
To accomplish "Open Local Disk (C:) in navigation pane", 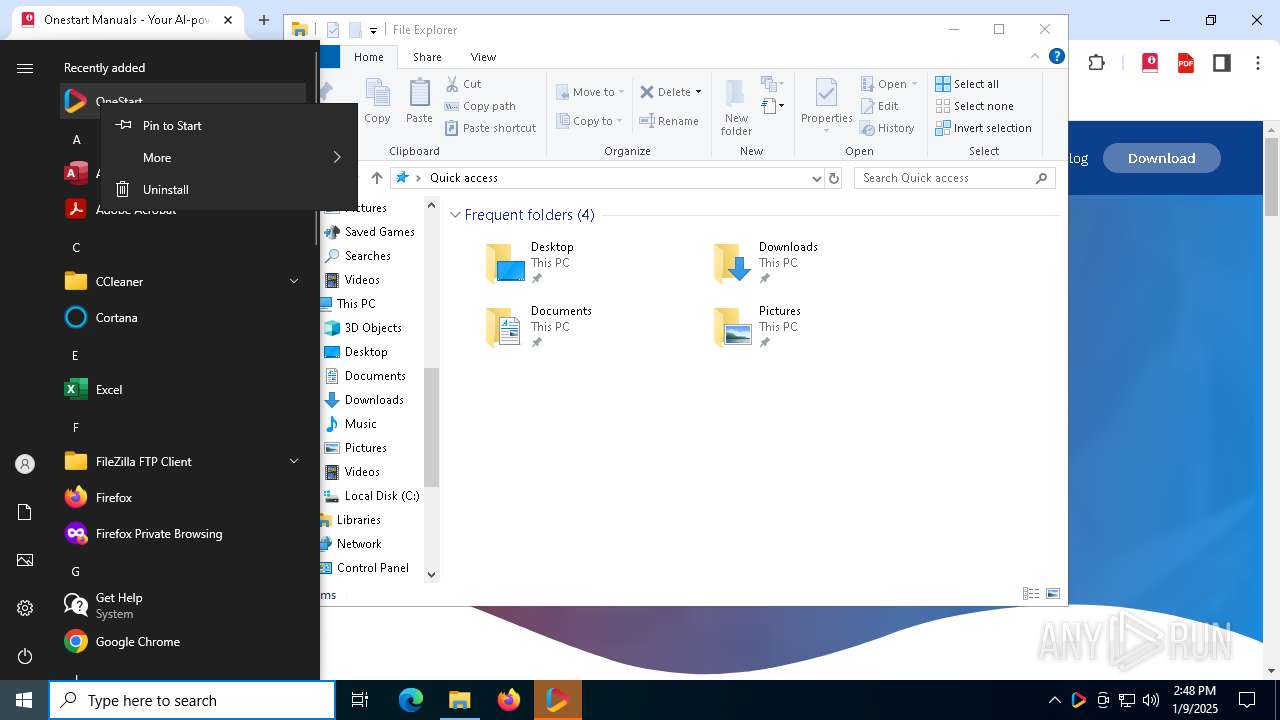I will pyautogui.click(x=372, y=496).
